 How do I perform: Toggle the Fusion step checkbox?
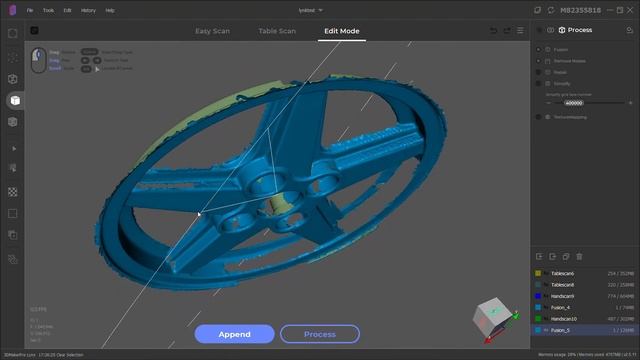tap(538, 49)
